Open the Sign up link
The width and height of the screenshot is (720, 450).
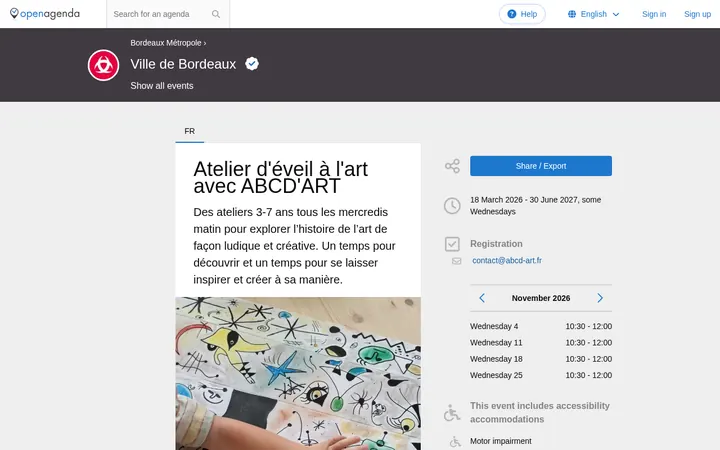pos(697,14)
